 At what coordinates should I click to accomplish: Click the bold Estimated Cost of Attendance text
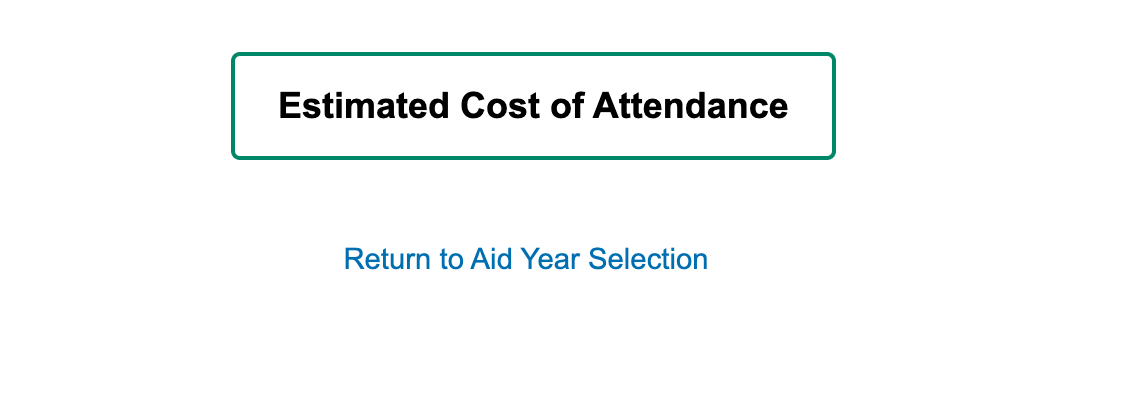(x=533, y=106)
